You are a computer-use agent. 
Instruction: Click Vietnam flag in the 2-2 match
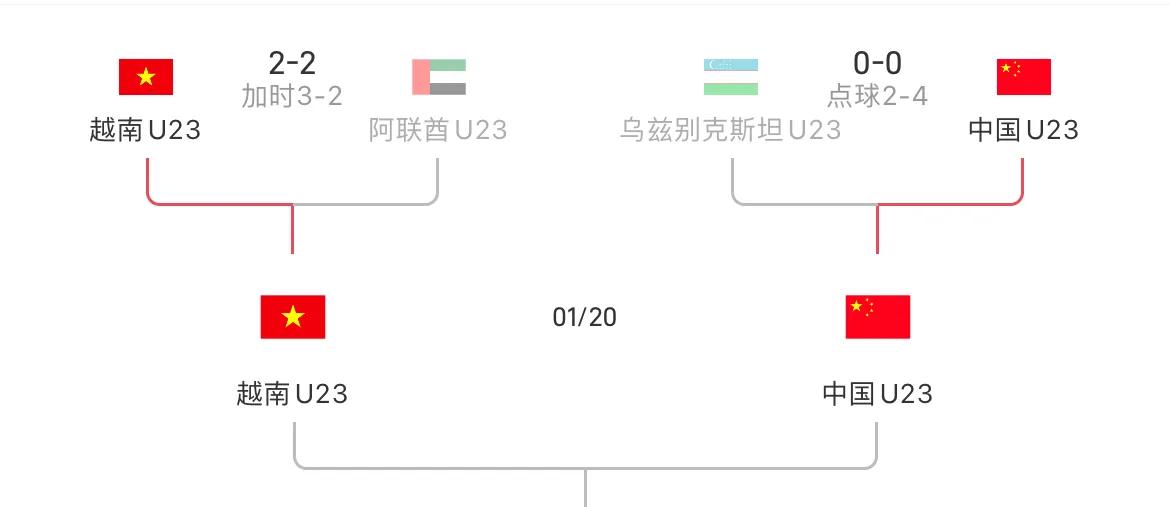(146, 77)
